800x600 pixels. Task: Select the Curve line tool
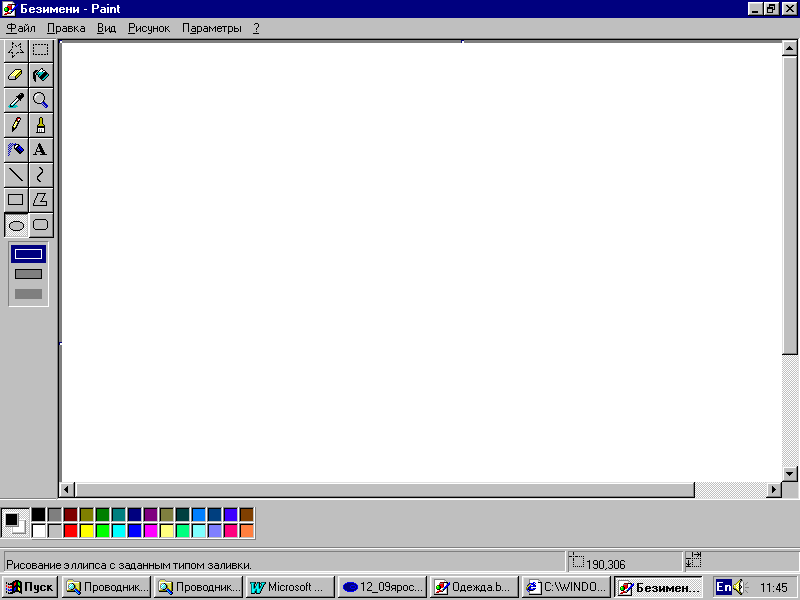tap(41, 175)
